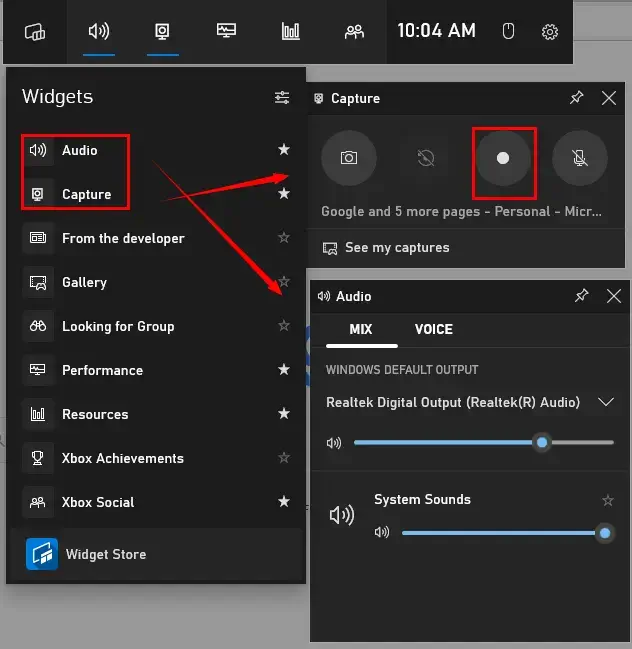Start recording with the record button

click(x=503, y=158)
